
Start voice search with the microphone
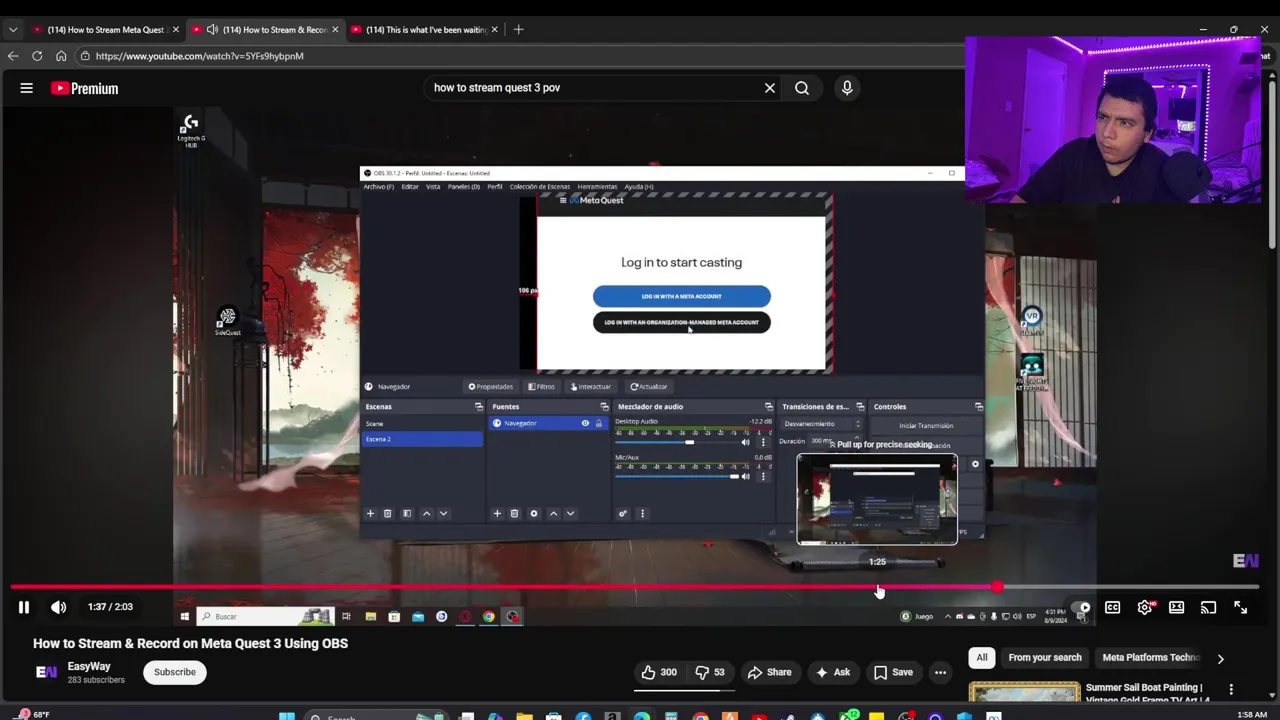[847, 88]
